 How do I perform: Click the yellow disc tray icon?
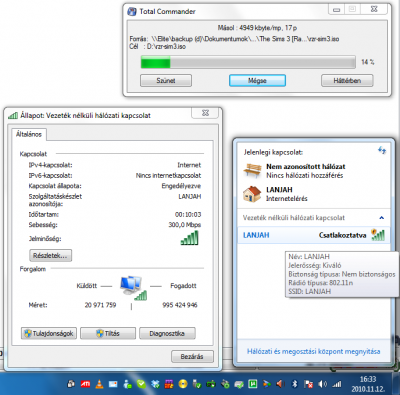(183, 384)
